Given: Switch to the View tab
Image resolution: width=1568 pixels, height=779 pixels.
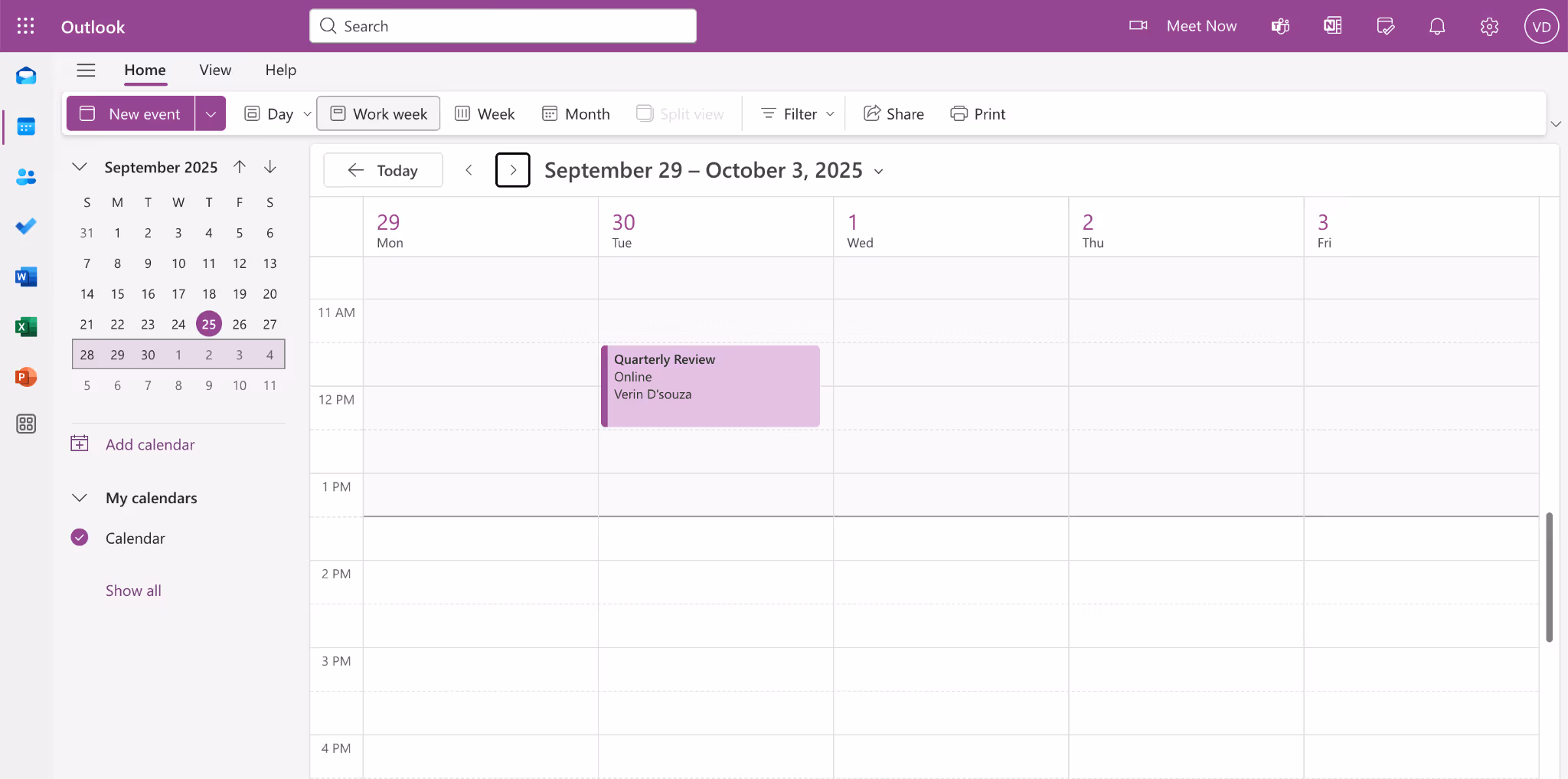Looking at the screenshot, I should (214, 70).
